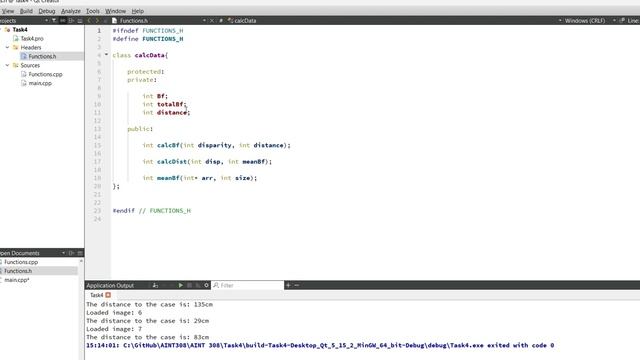
Task: Click the Headers folder icon
Action: pos(16,47)
